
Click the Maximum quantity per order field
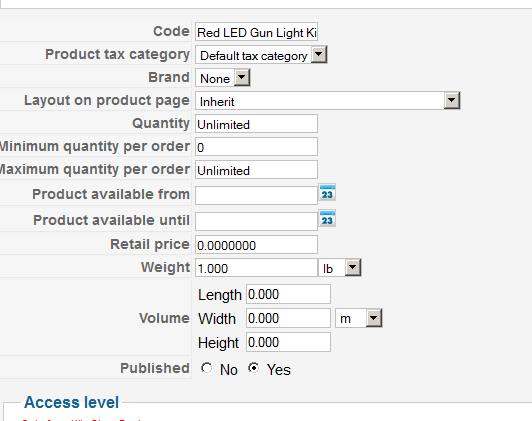pyautogui.click(x=256, y=170)
